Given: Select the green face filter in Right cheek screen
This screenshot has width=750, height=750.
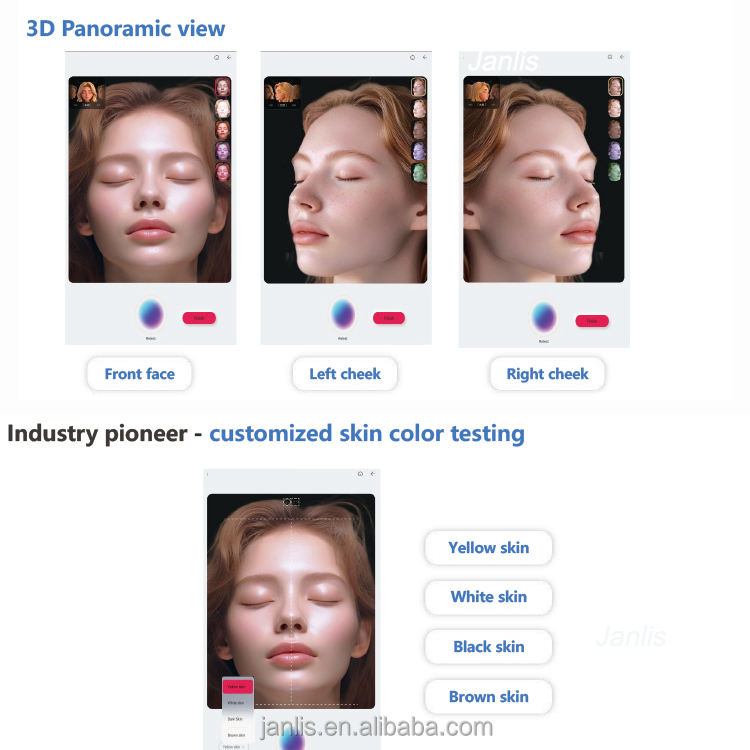Looking at the screenshot, I should pyautogui.click(x=615, y=171).
